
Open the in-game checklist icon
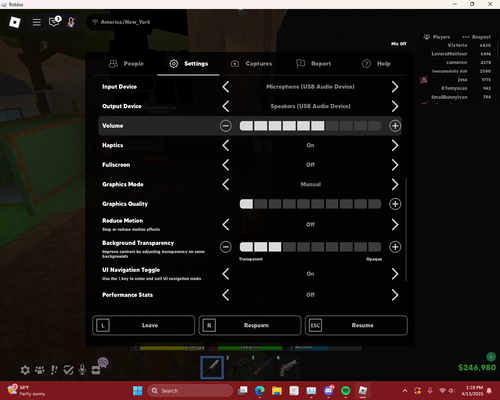click(68, 370)
